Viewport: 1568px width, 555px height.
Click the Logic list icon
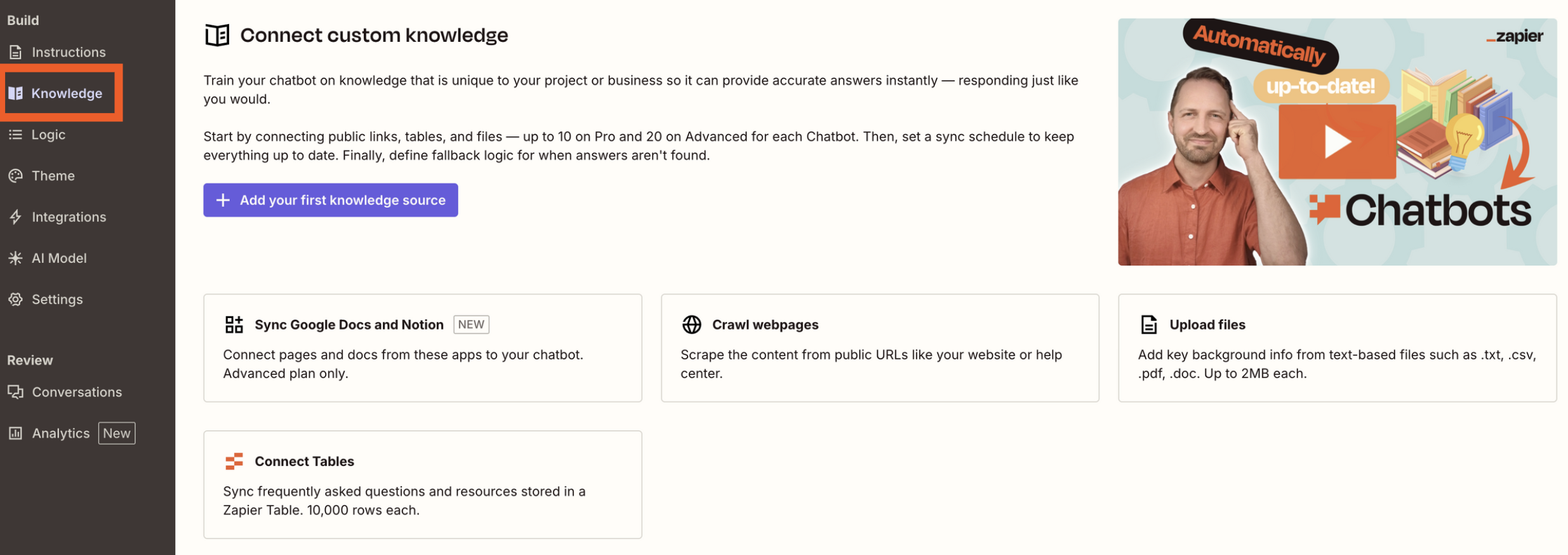[x=16, y=135]
